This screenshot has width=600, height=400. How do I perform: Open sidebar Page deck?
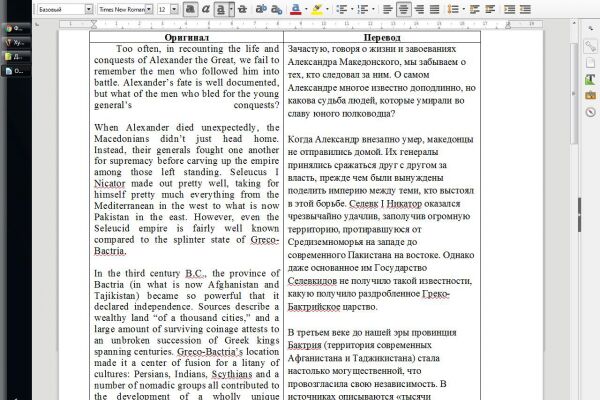[590, 62]
